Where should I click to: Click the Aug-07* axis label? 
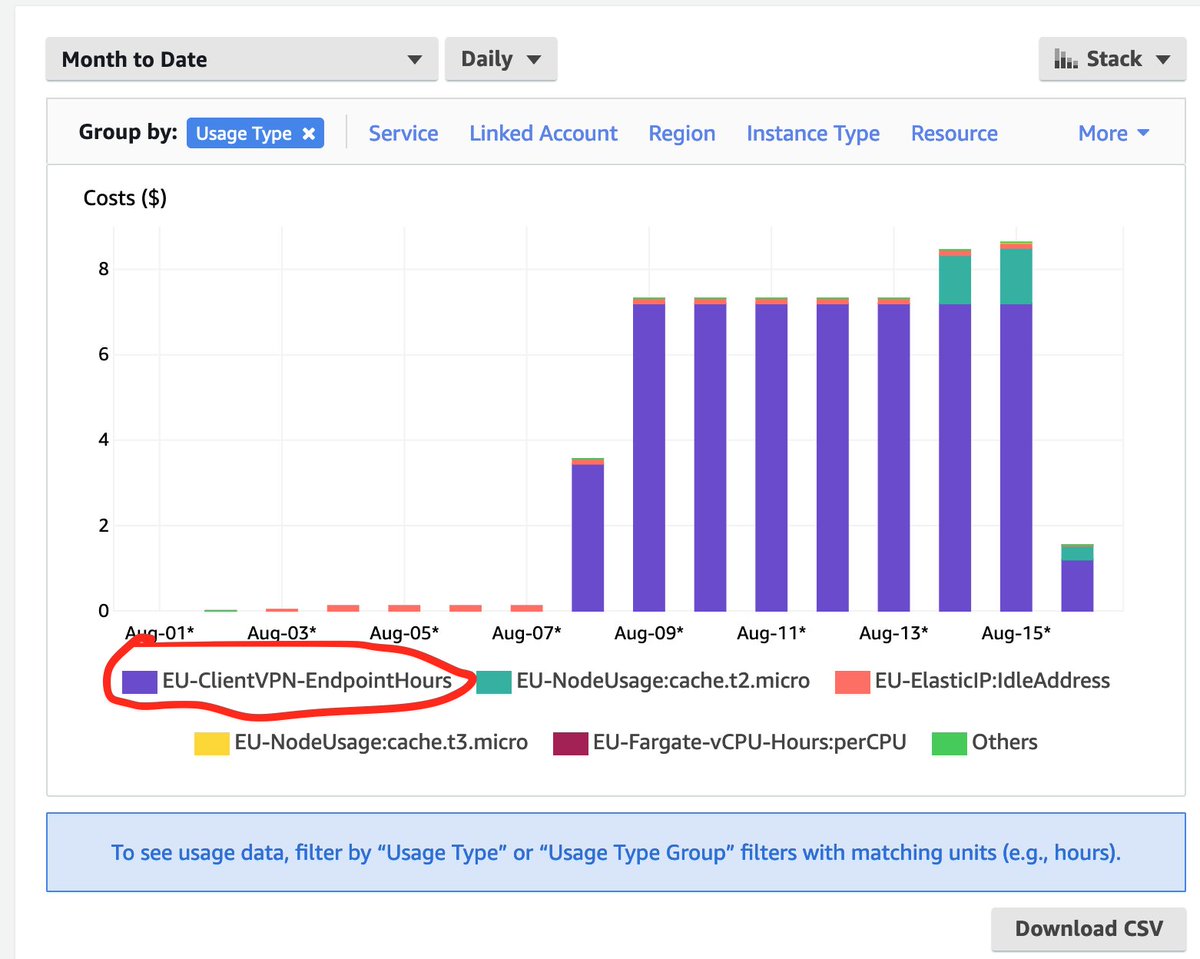[527, 633]
